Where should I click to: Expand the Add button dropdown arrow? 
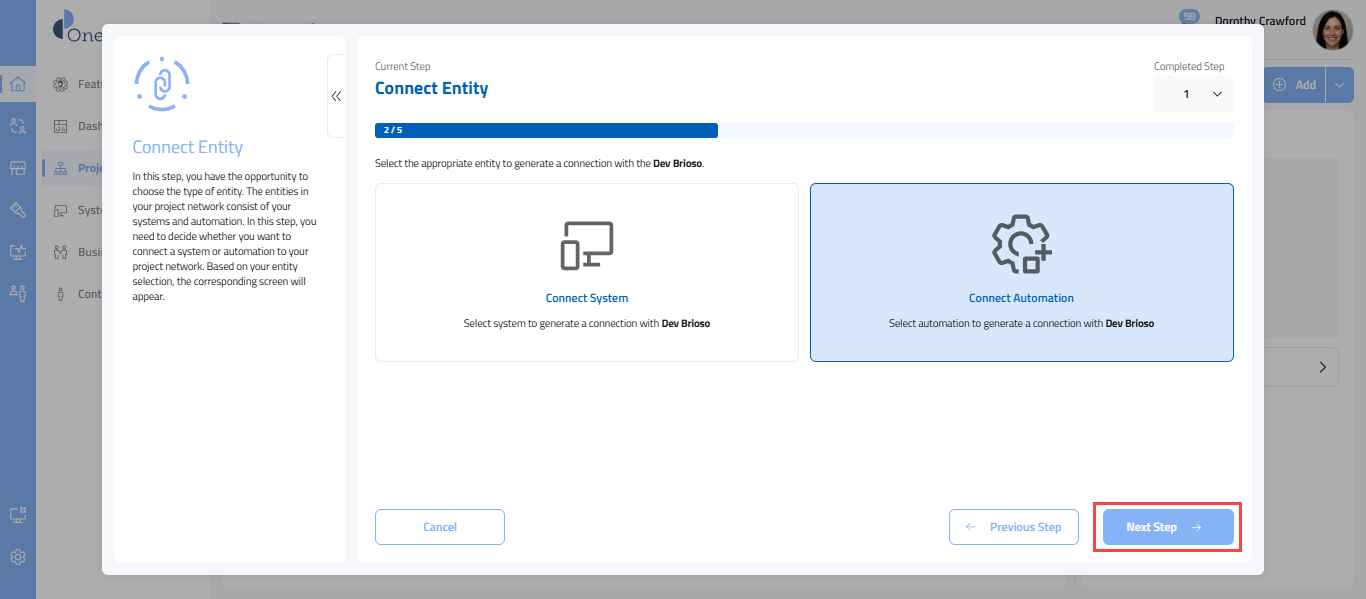(x=1340, y=85)
